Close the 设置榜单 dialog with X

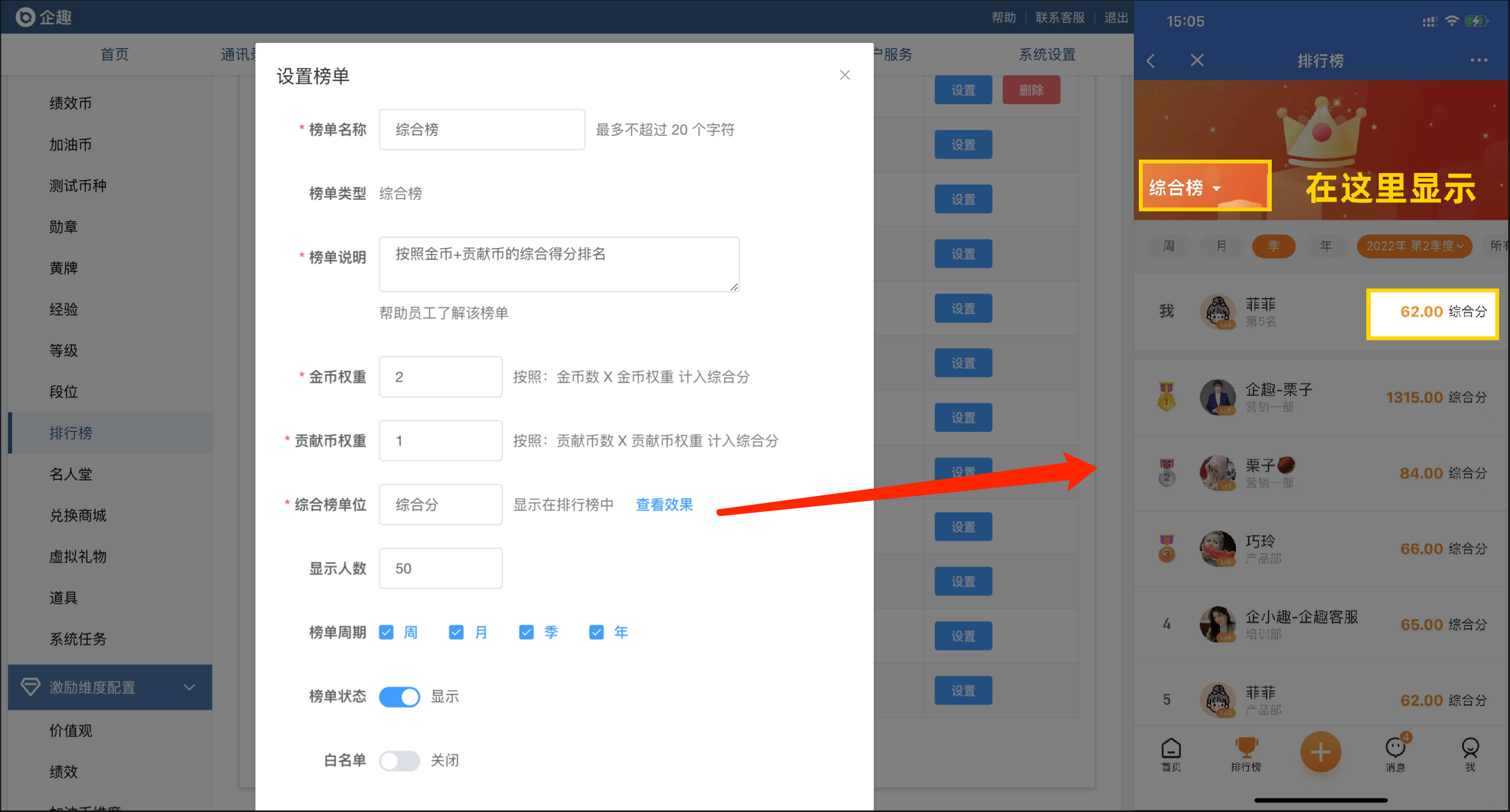click(x=844, y=75)
